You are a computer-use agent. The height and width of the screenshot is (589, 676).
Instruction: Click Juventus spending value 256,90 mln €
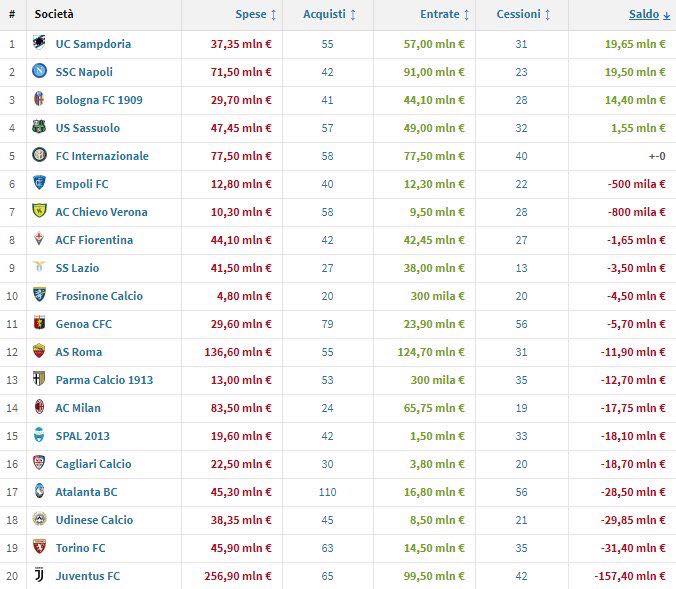click(237, 576)
